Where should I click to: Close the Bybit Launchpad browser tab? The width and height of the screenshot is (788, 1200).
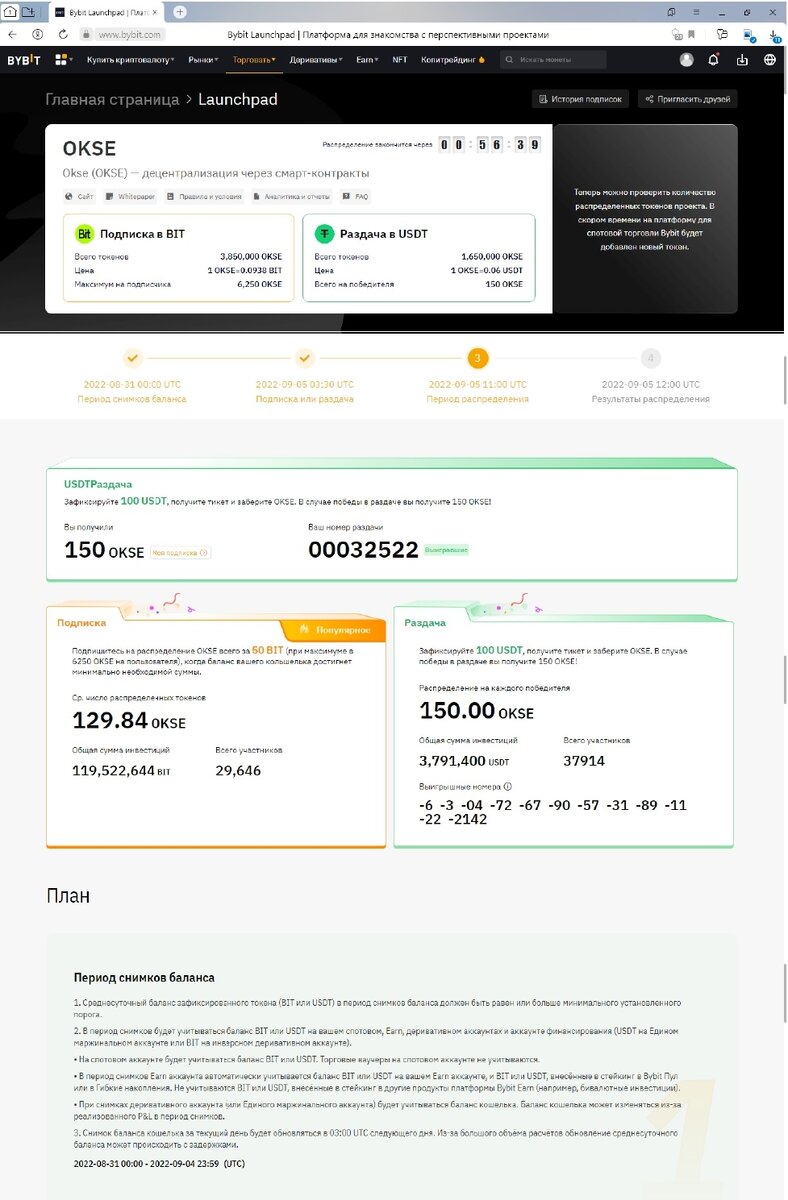154,12
